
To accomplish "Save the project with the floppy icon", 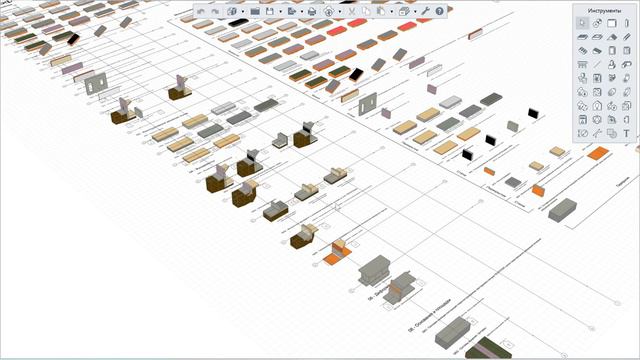I will tap(270, 11).
